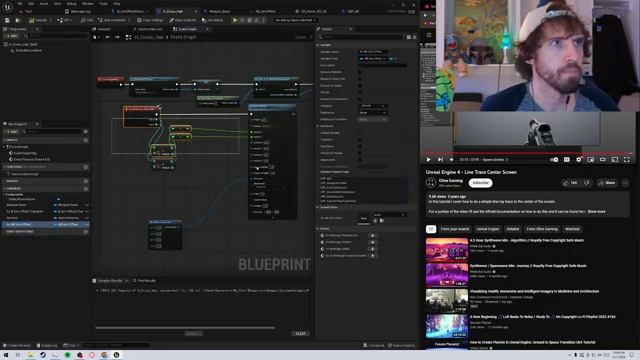The width and height of the screenshot is (640, 360).
Task: Switch to the Construction Script tab
Action: (x=147, y=29)
